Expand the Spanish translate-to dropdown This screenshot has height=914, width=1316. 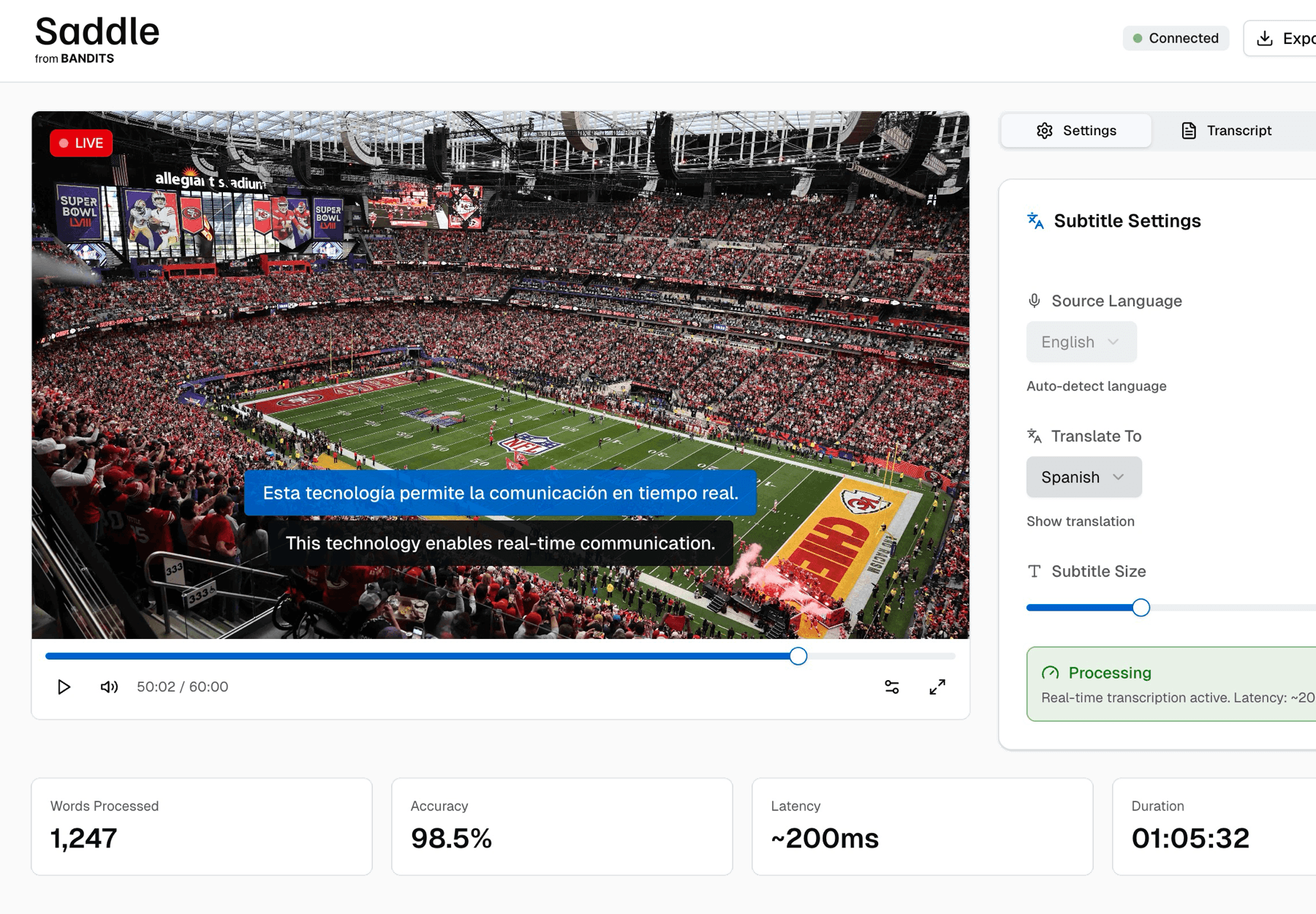[x=1083, y=477]
